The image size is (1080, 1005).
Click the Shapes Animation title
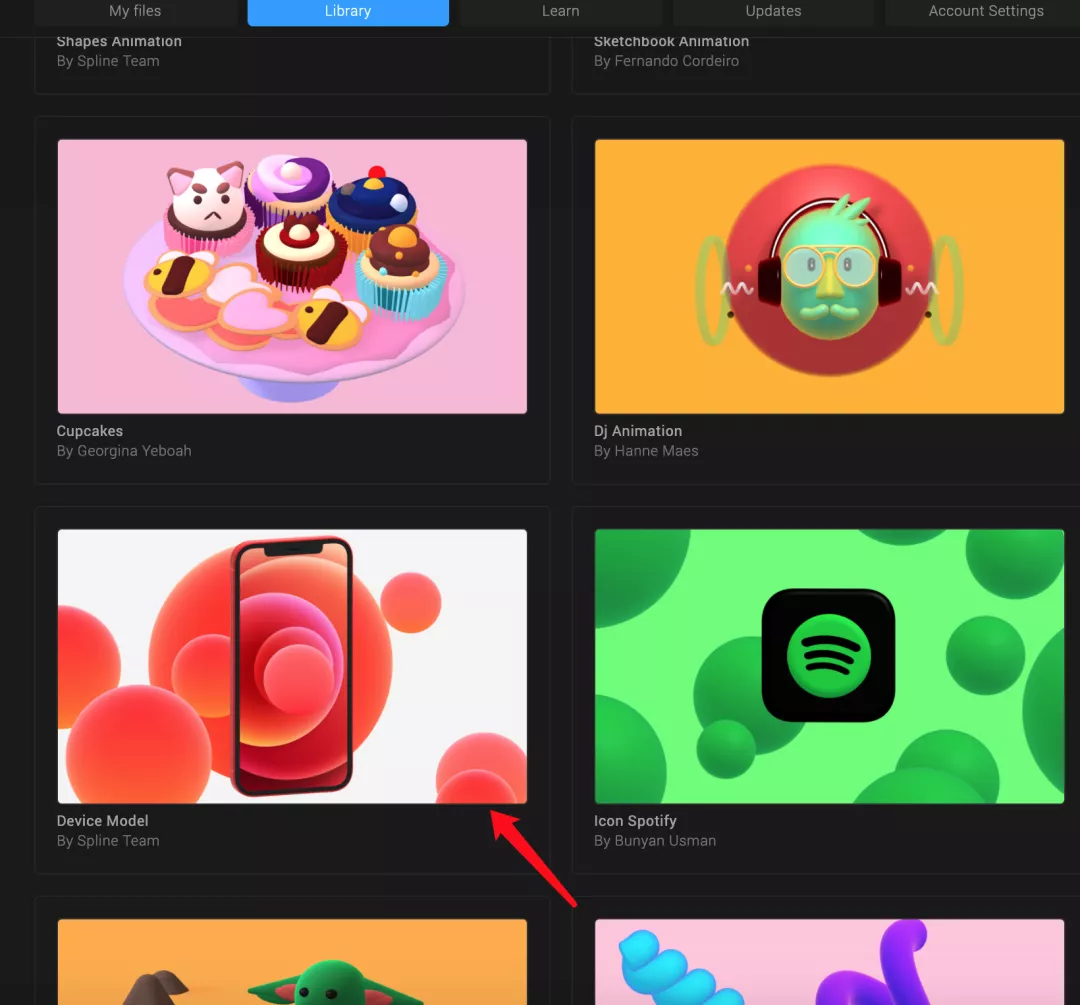(x=119, y=41)
